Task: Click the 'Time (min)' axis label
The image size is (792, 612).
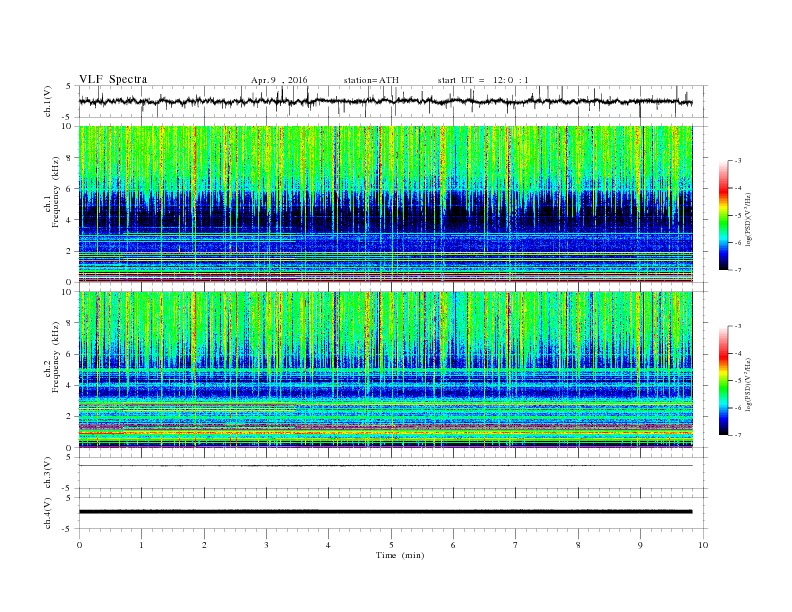Action: pyautogui.click(x=400, y=555)
